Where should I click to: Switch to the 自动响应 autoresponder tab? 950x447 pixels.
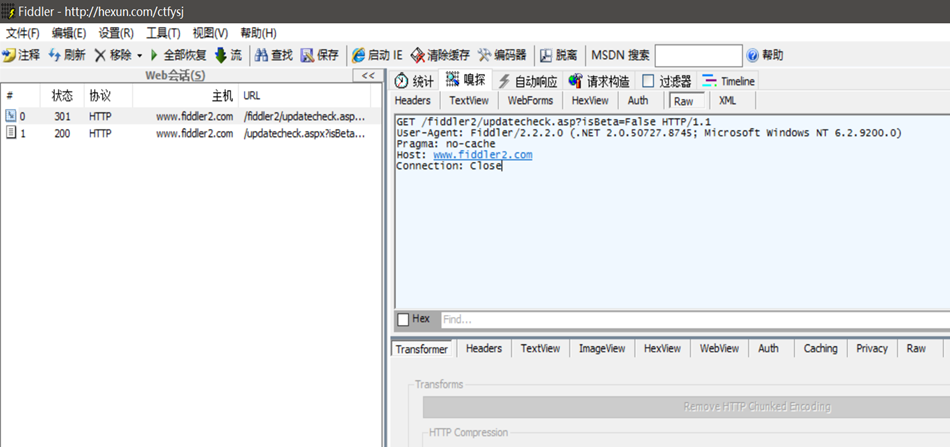click(527, 81)
